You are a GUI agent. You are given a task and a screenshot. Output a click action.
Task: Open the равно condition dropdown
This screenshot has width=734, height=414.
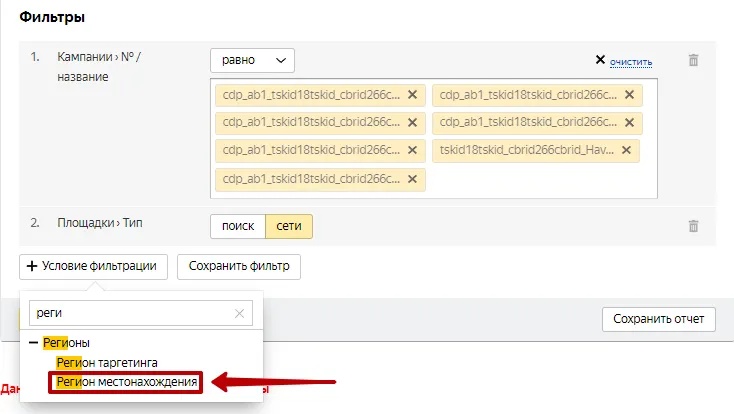252,60
